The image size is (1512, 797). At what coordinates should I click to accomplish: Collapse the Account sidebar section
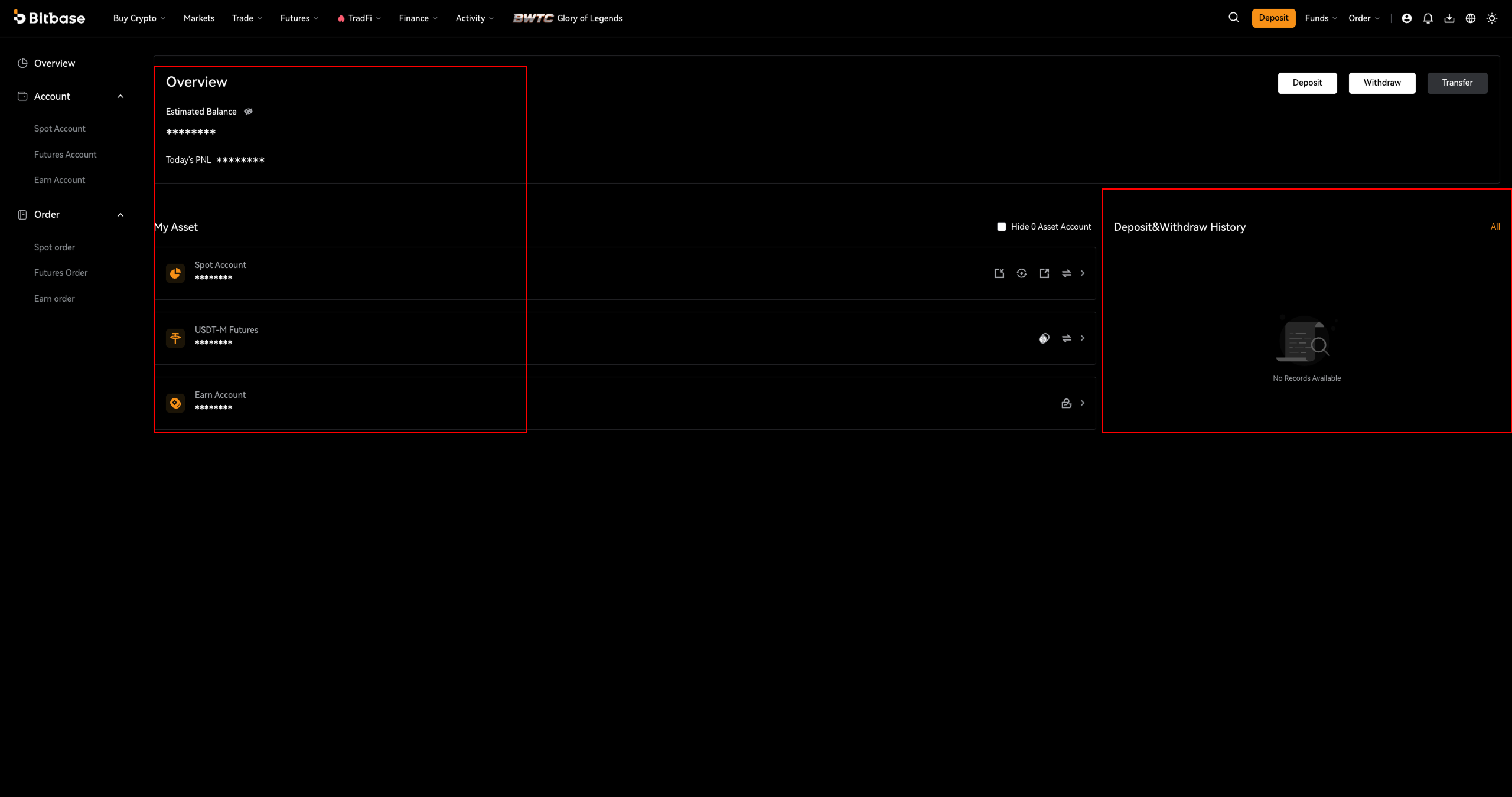coord(120,97)
